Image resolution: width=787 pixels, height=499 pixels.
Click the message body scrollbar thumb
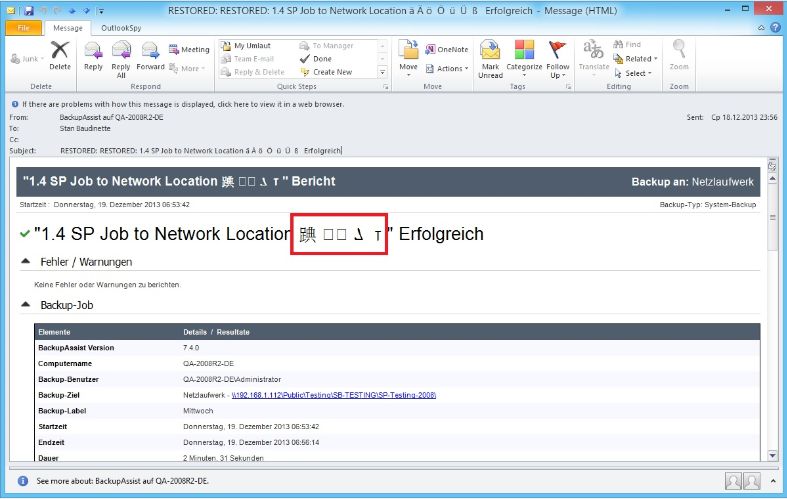(772, 217)
